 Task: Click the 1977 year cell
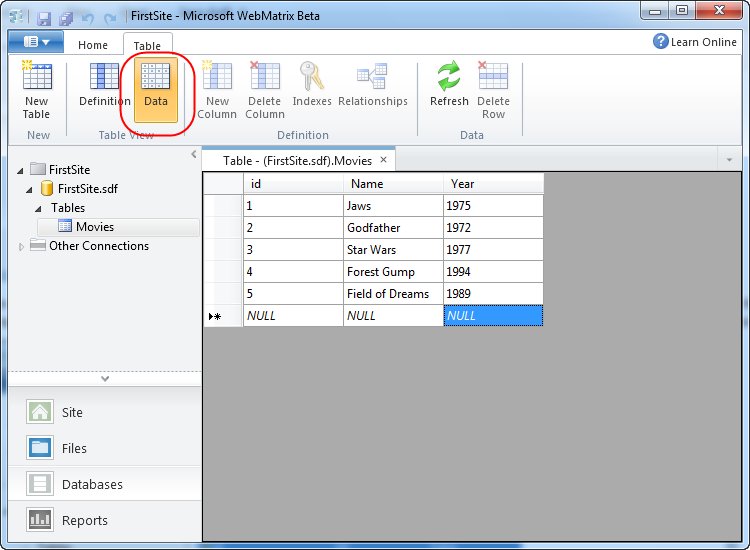click(x=493, y=250)
